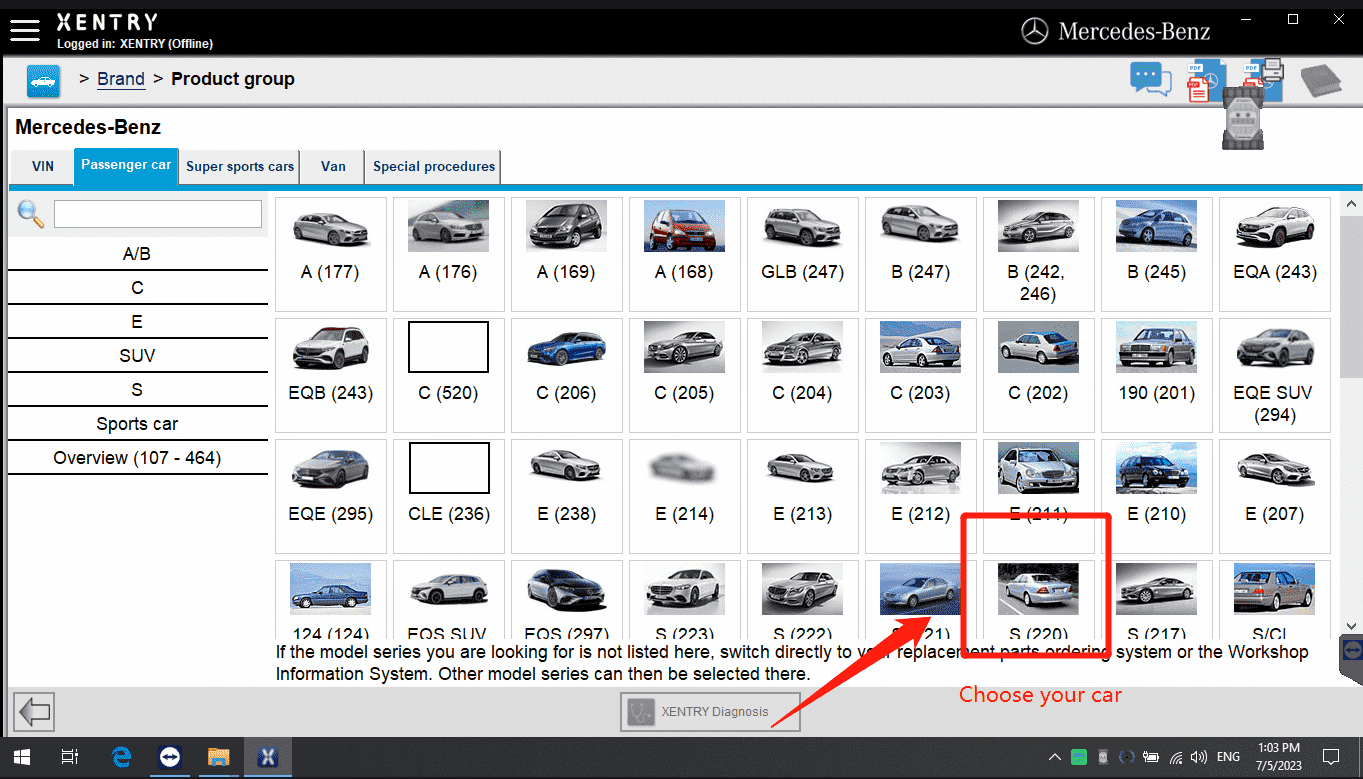Select the A (169) model tile
This screenshot has width=1363, height=779.
click(x=566, y=254)
